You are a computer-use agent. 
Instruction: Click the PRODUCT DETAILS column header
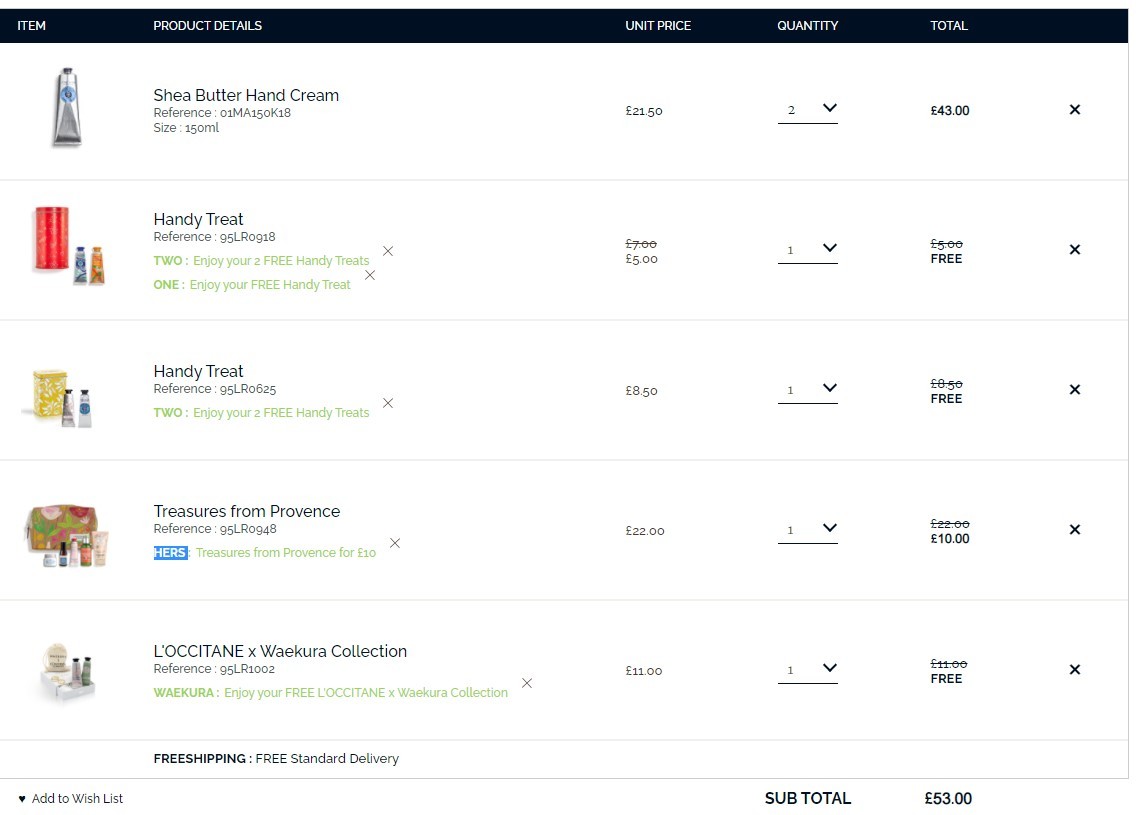207,26
